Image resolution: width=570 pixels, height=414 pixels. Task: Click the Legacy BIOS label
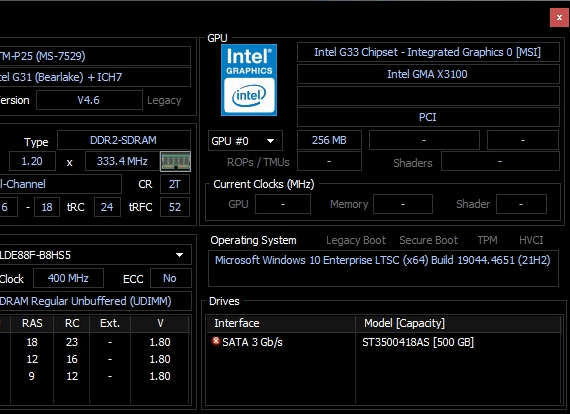[164, 100]
